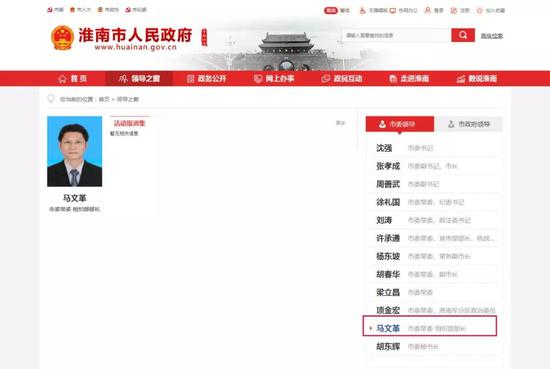Open the 领导之窗 nav item

tap(139, 79)
